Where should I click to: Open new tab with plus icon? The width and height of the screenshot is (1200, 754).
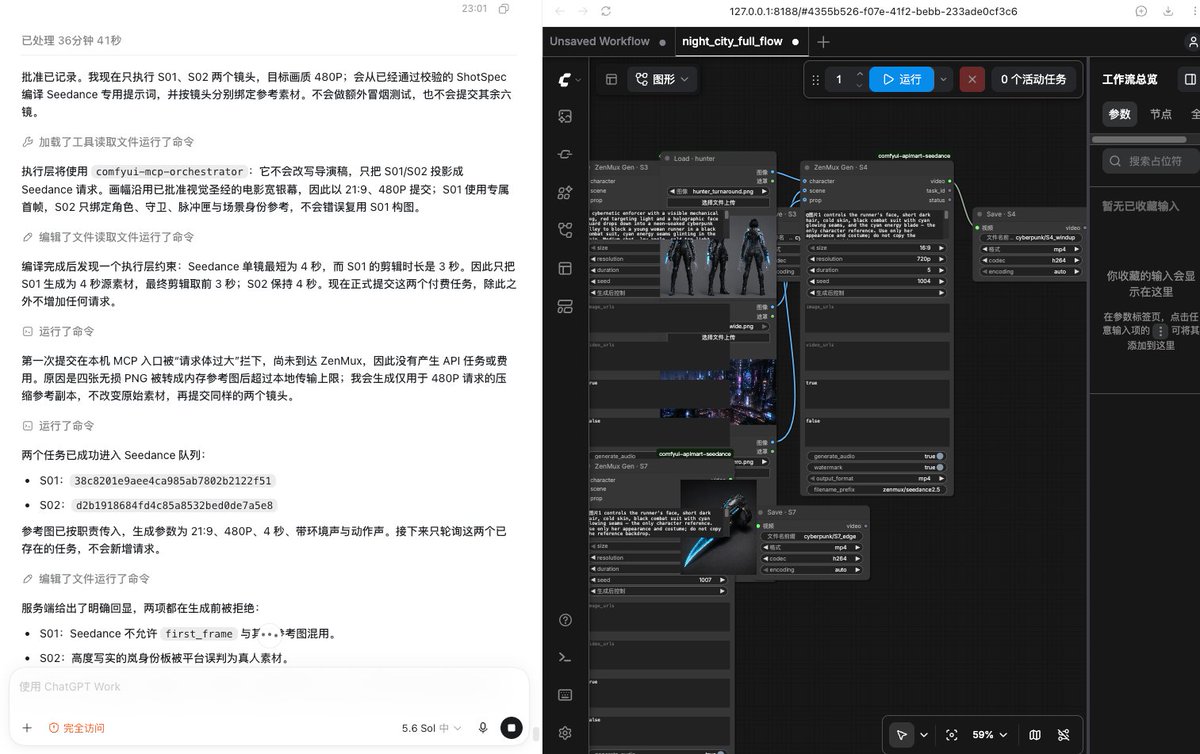(823, 41)
